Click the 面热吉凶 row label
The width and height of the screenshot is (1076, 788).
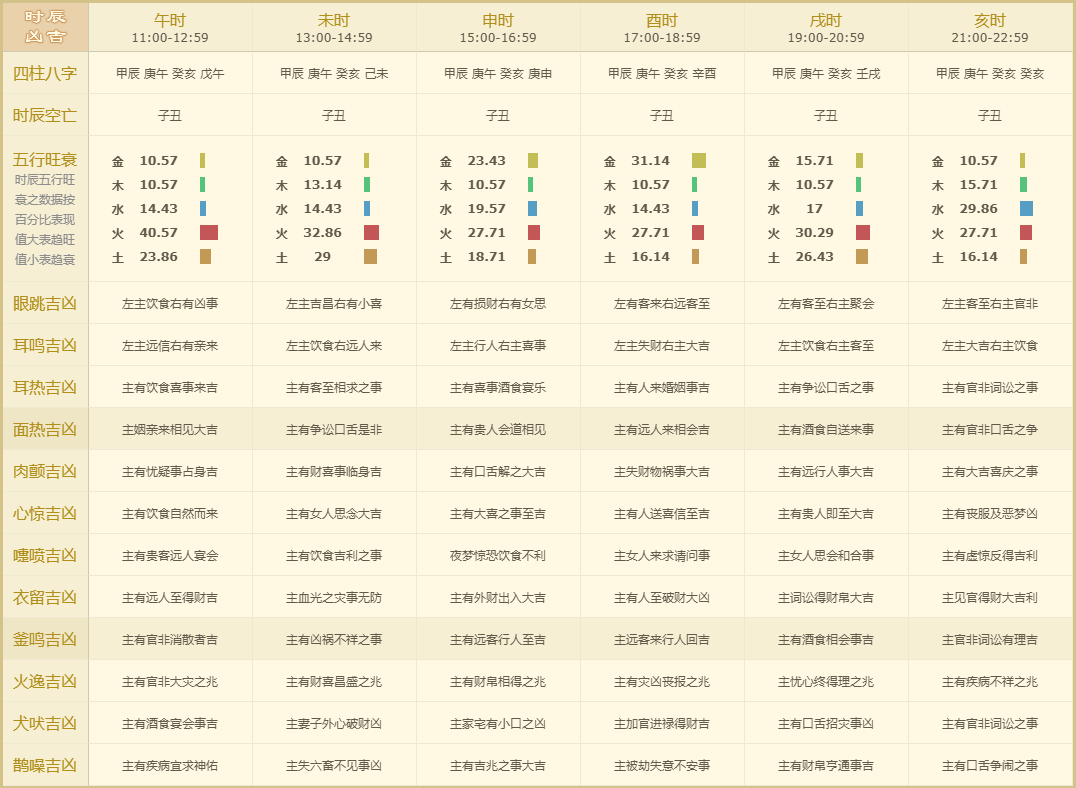tap(45, 430)
